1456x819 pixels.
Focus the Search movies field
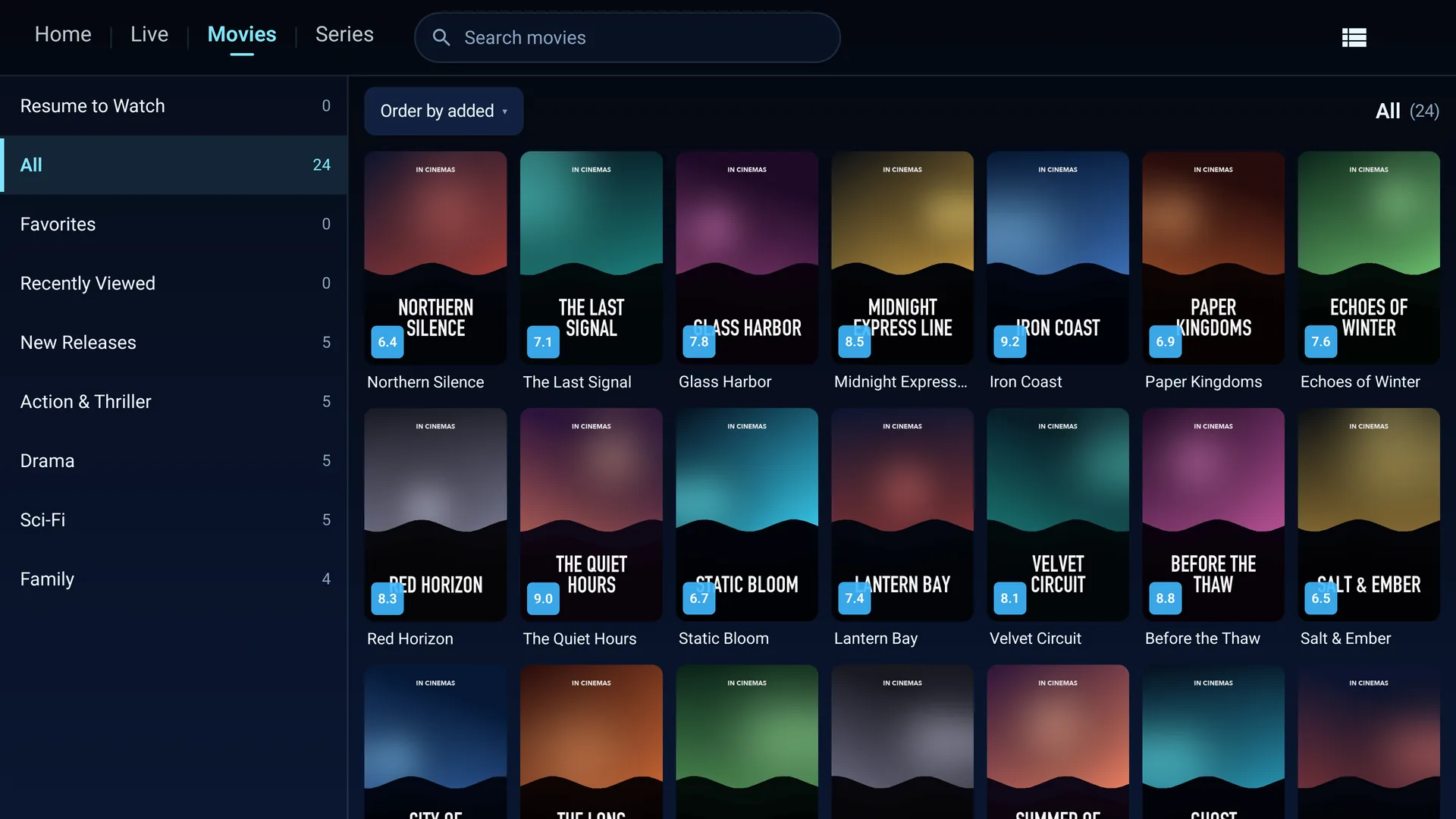[x=627, y=37]
